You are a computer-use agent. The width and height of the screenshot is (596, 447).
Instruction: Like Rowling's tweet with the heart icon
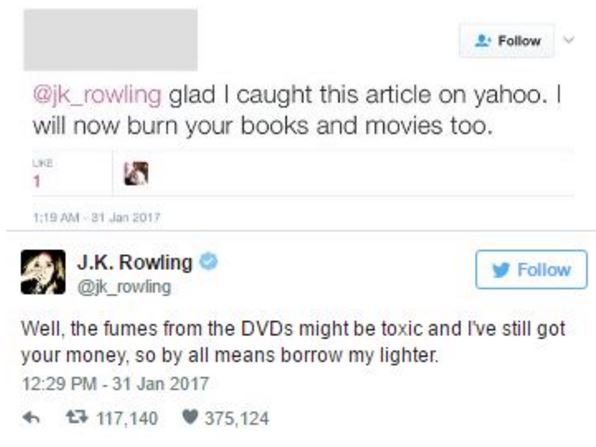[190, 417]
